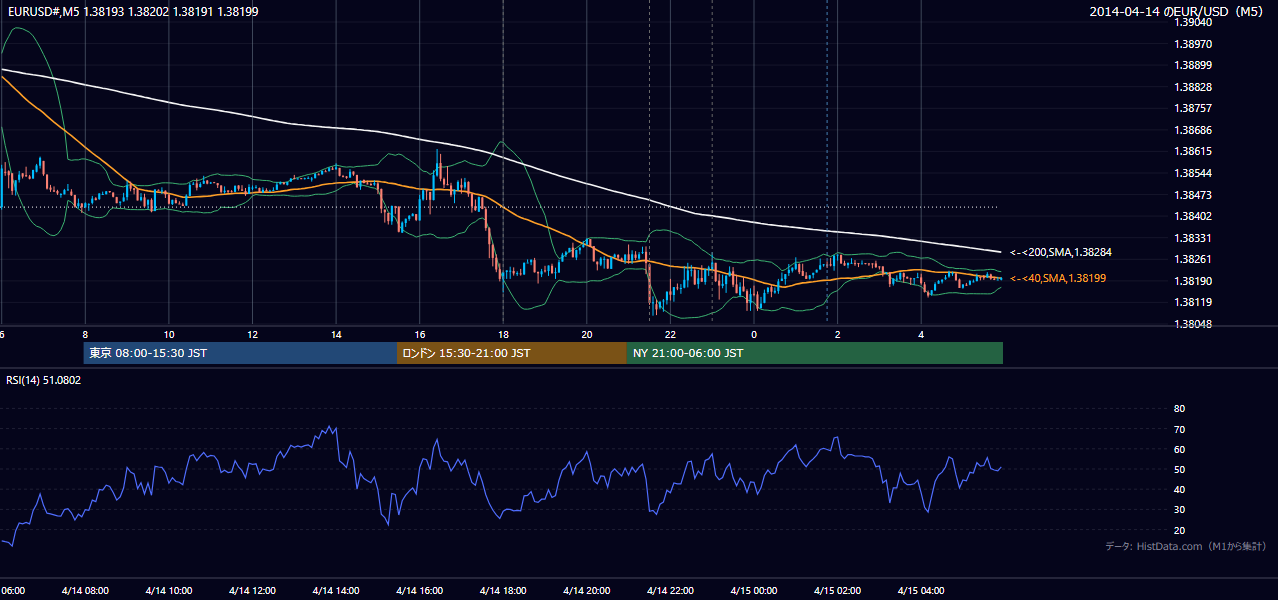
Task: Click the 4/14 18:00 time axis label
Action: pyautogui.click(x=503, y=590)
